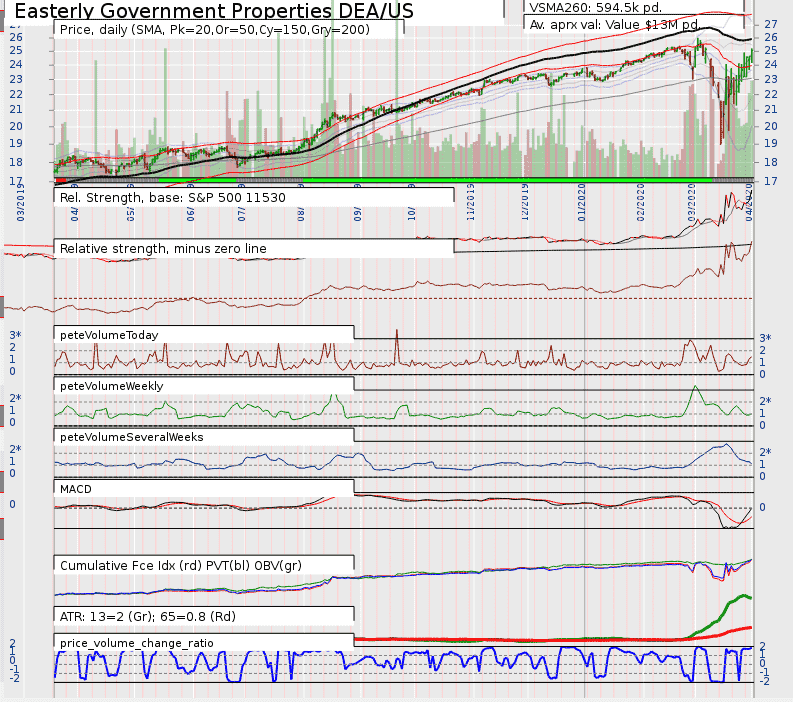Screen dimensions: 793x702
Task: Select the 2* mark left of peteVolumeWeekly
Action: pos(15,398)
